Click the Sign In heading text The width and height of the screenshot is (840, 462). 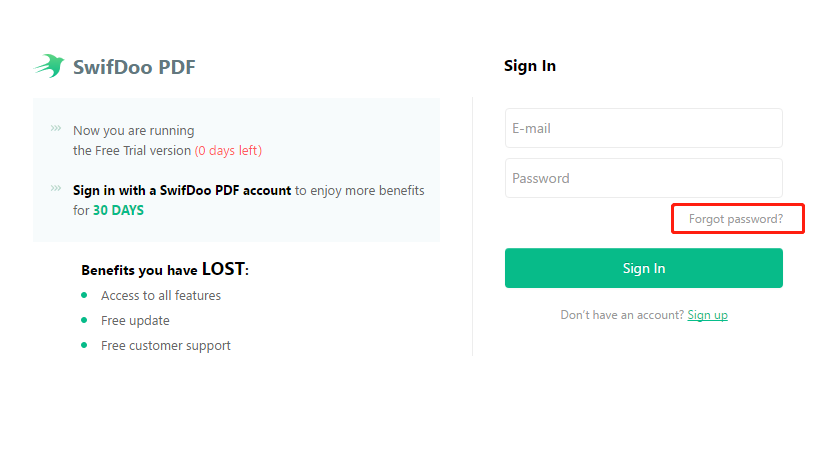click(530, 65)
